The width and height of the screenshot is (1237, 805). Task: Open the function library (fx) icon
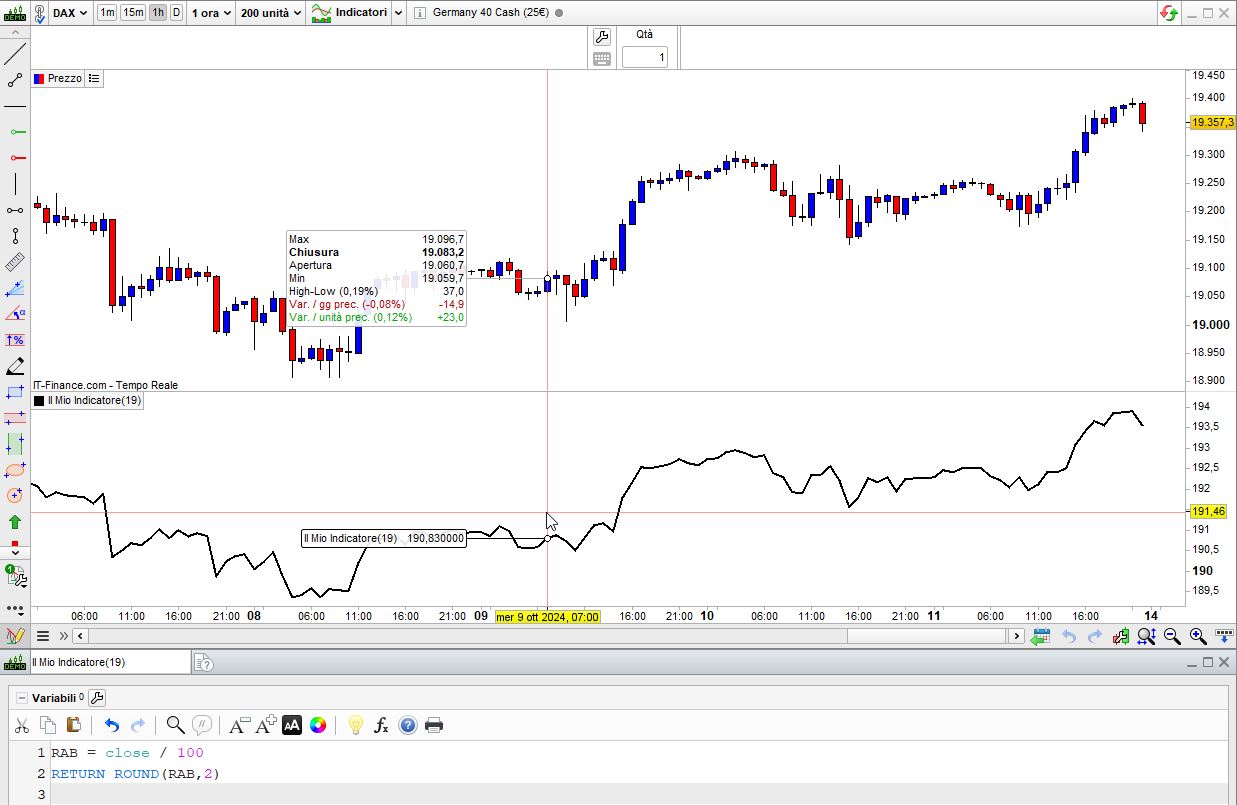tap(381, 725)
